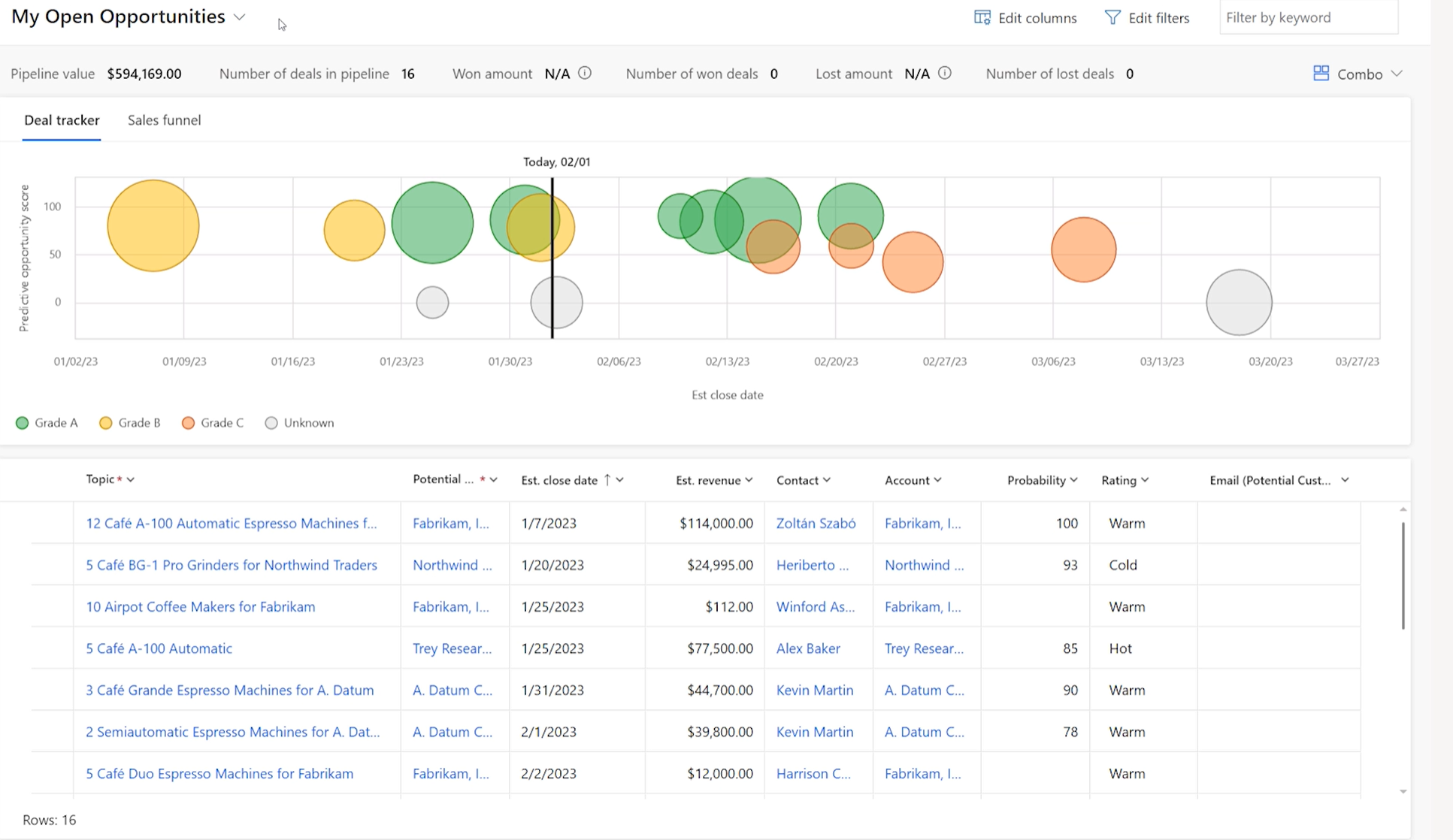Toggle Unknown grade in chart legend

(299, 423)
